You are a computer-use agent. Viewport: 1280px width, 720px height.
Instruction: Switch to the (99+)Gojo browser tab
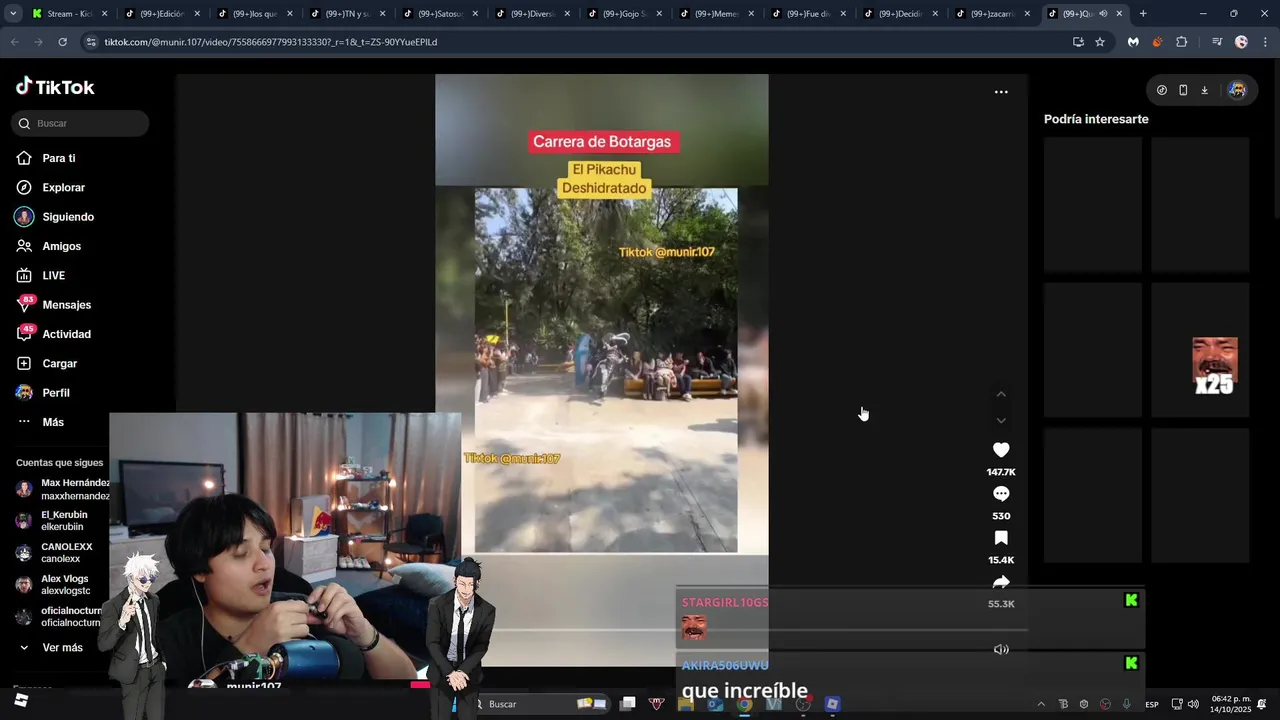coord(624,14)
